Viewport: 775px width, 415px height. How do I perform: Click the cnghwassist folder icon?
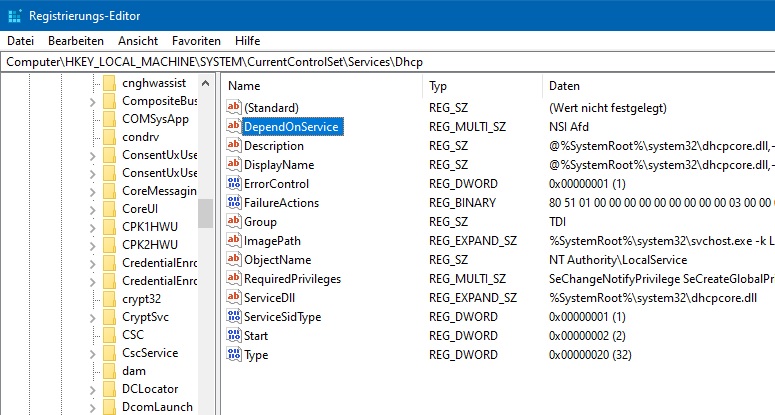click(x=109, y=83)
